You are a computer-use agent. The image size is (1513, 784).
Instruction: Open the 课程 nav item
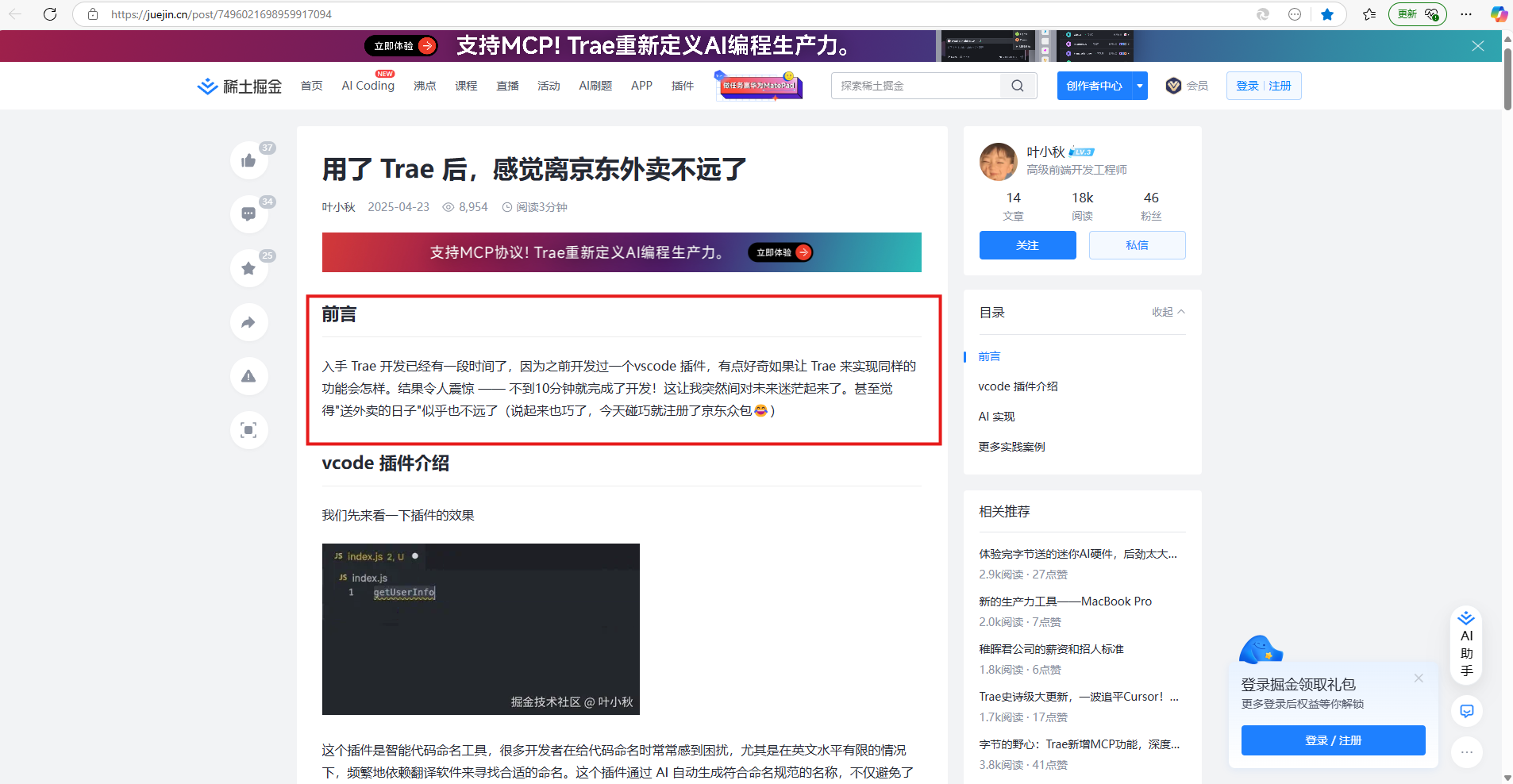tap(466, 86)
